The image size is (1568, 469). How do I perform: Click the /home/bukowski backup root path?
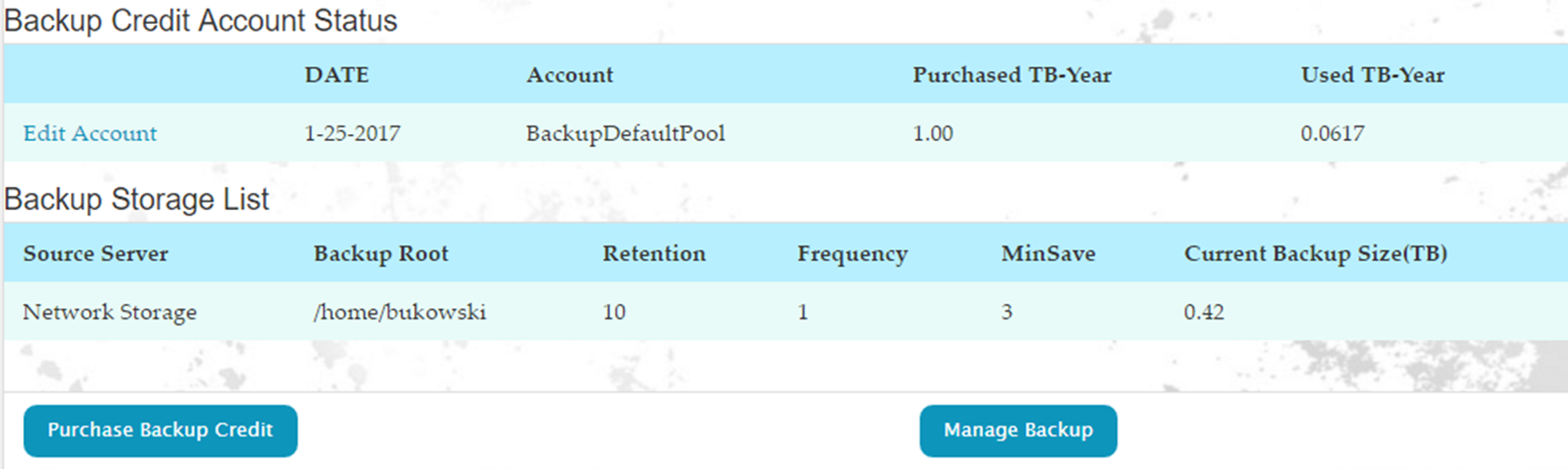(x=400, y=312)
